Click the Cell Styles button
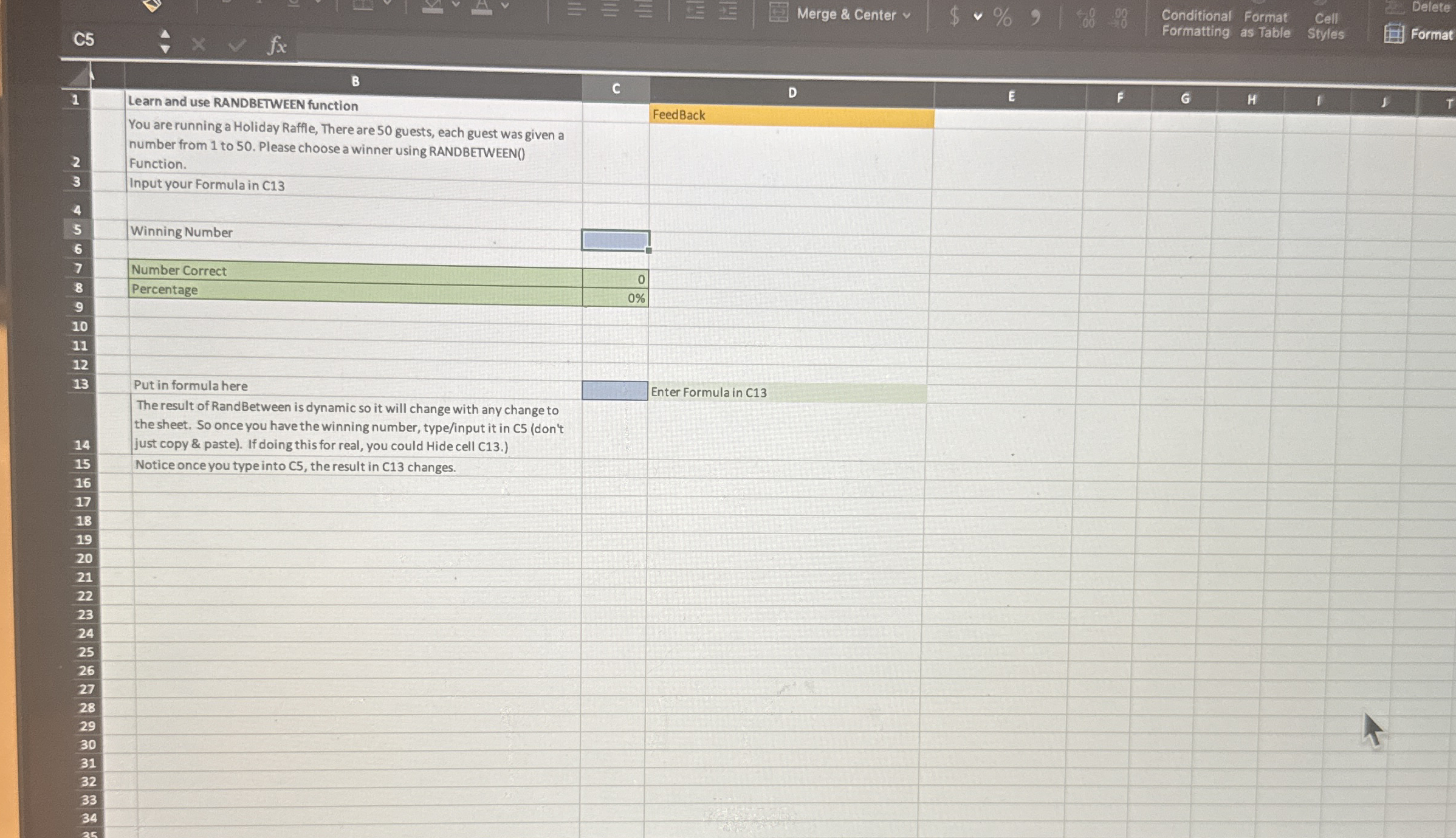Viewport: 1456px width, 838px height. (1326, 26)
